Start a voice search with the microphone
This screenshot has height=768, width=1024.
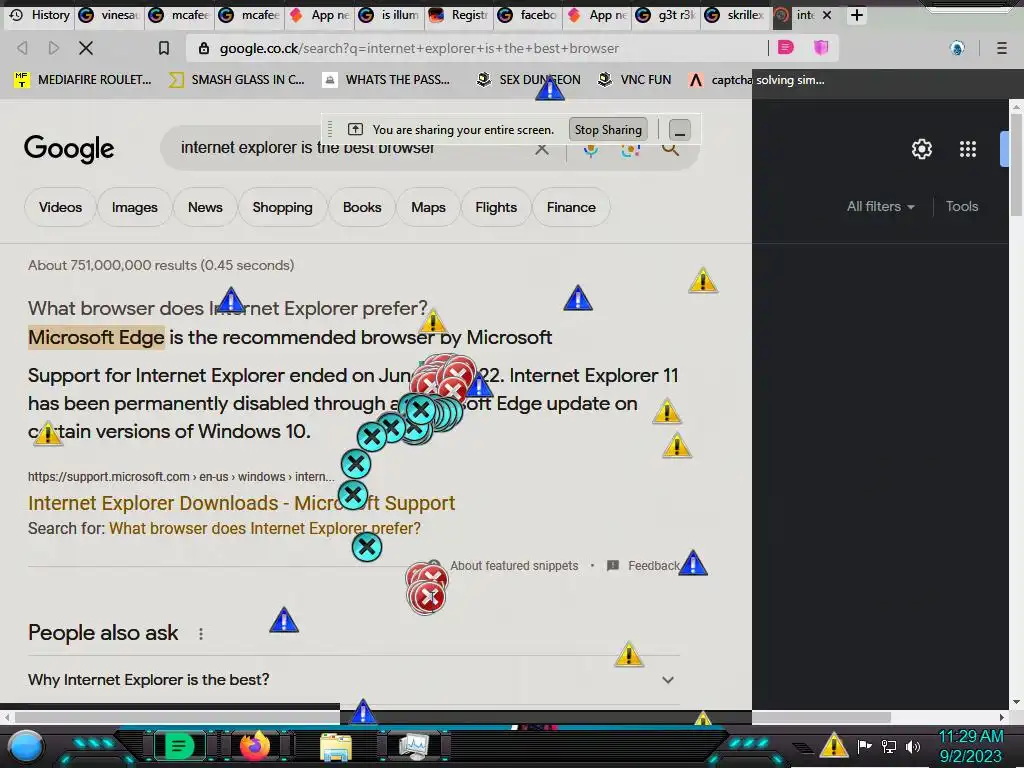click(x=590, y=150)
